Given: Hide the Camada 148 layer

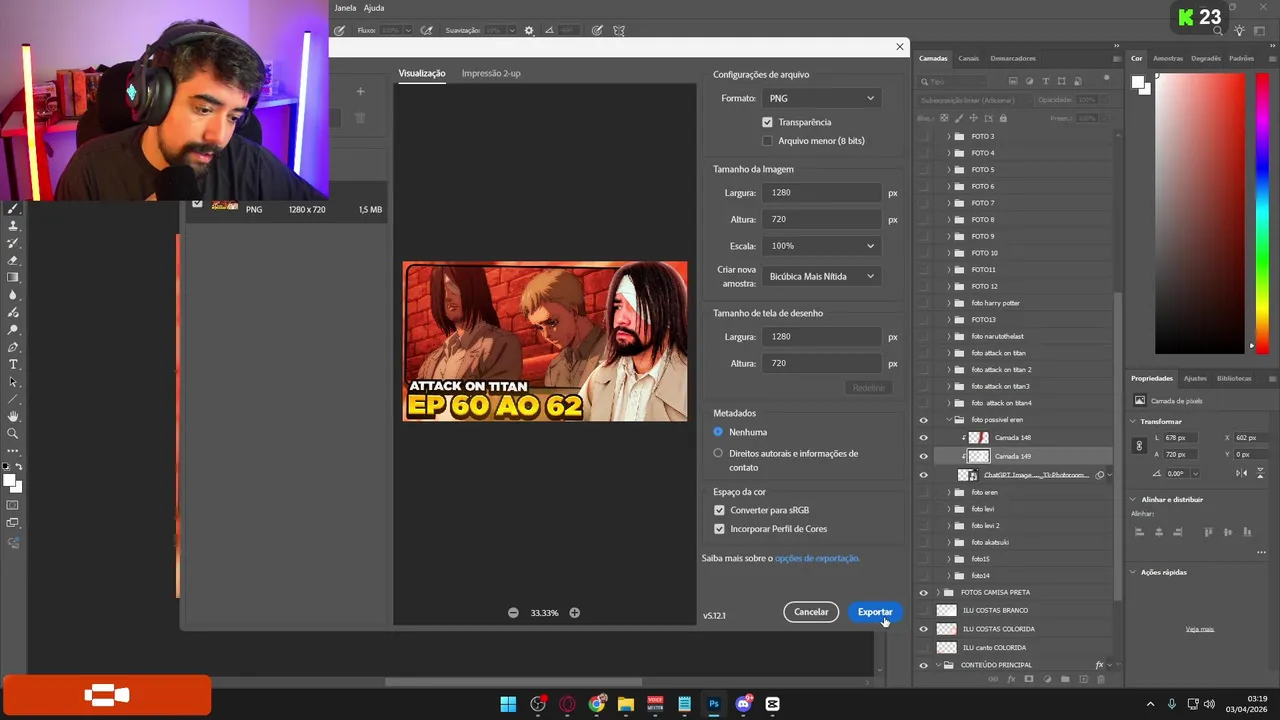Looking at the screenshot, I should click(923, 438).
